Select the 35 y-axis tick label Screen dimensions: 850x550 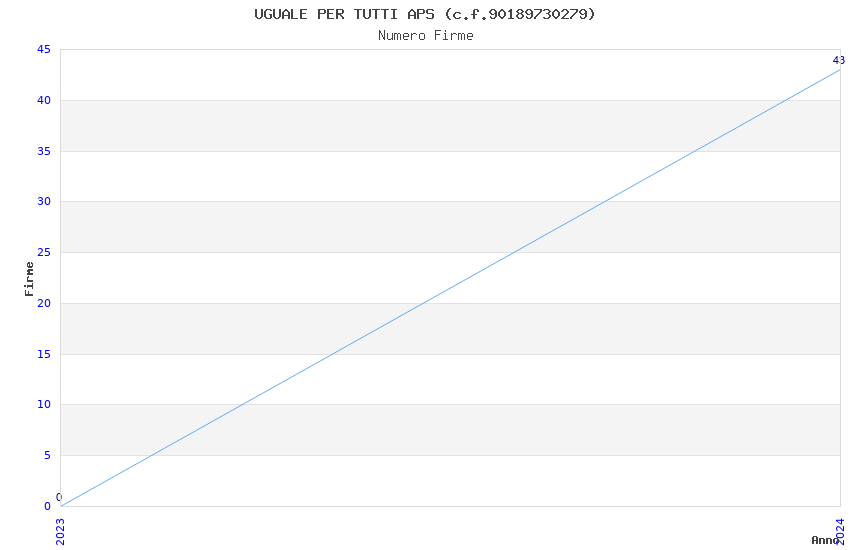click(44, 152)
